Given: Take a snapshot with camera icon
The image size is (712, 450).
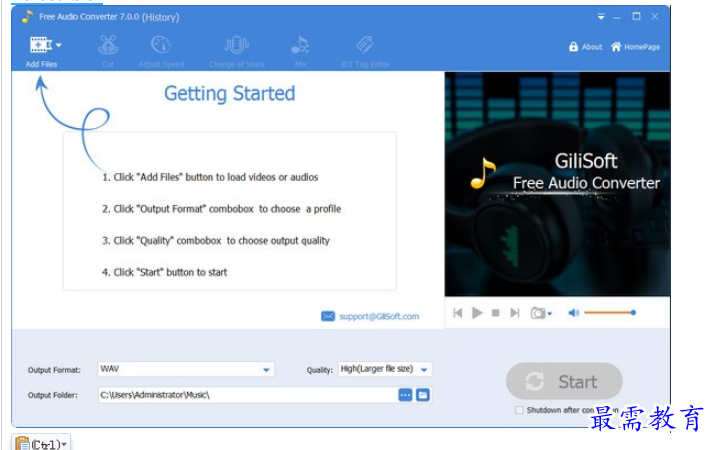Looking at the screenshot, I should tap(538, 313).
